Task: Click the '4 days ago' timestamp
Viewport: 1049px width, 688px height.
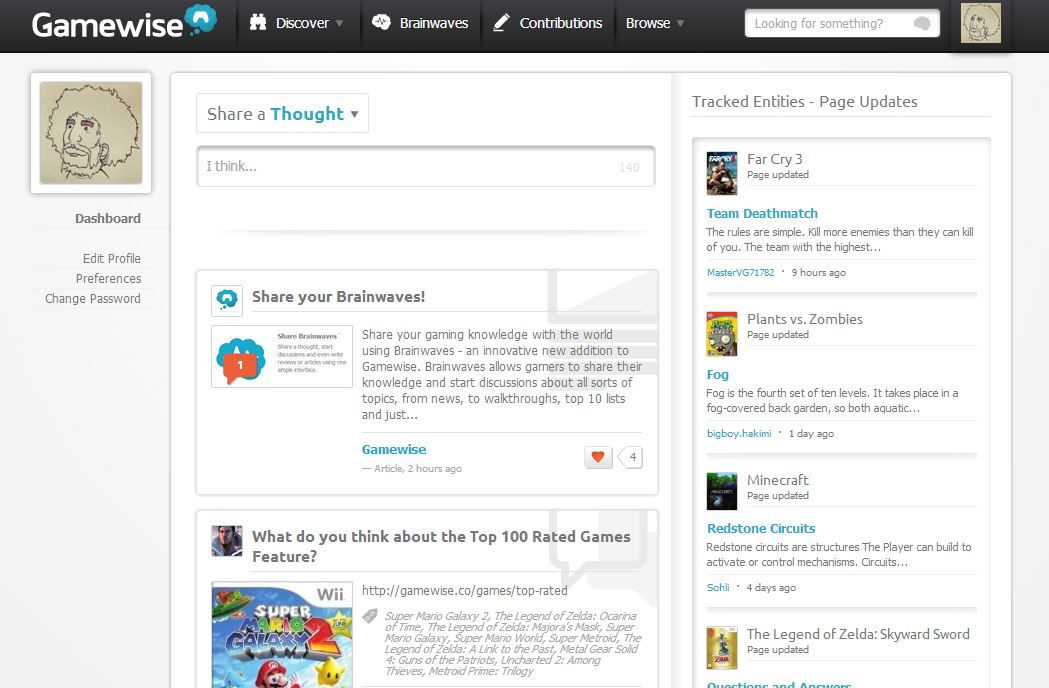Action: pos(771,588)
